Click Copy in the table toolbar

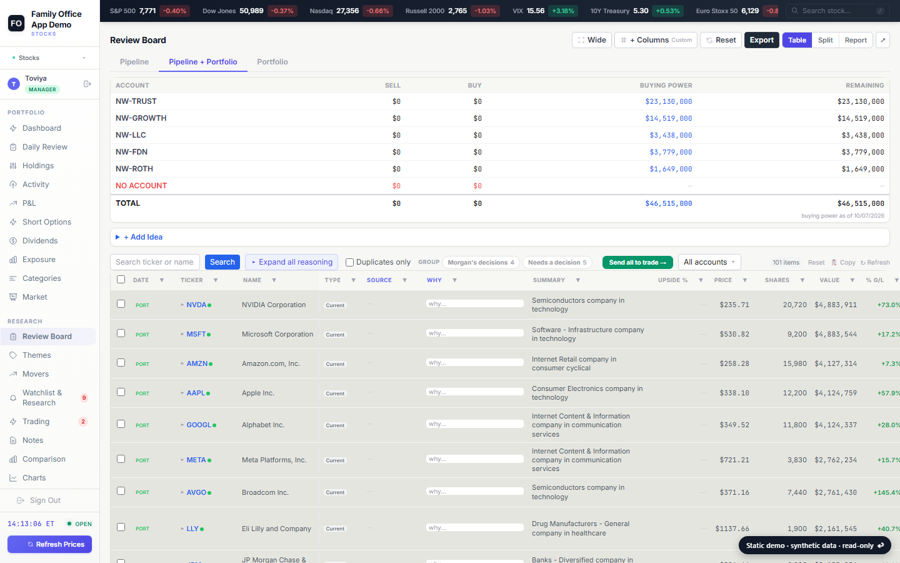(x=843, y=262)
